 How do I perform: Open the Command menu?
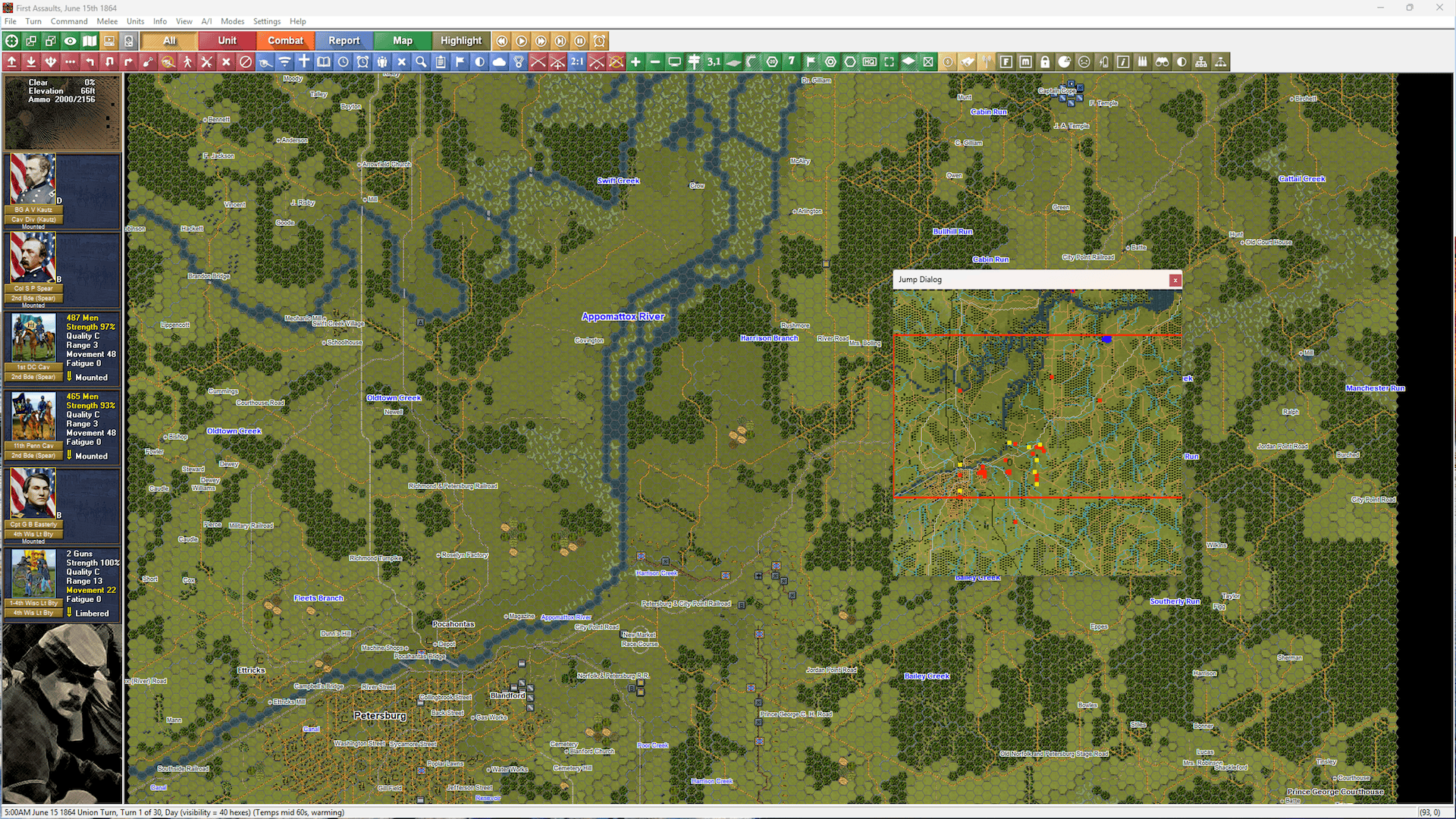69,21
